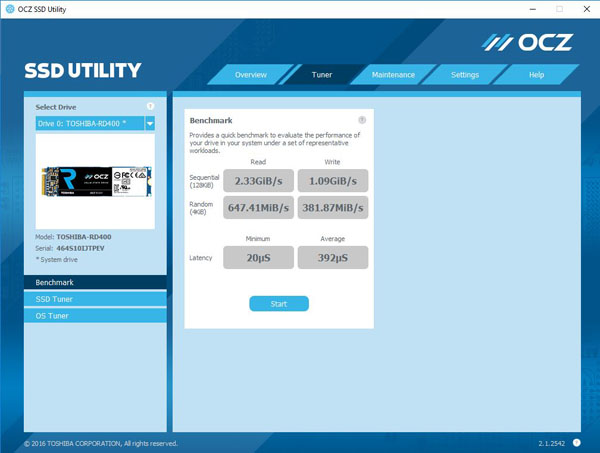The height and width of the screenshot is (453, 600).
Task: Click the OCZ logo
Action: (x=527, y=42)
